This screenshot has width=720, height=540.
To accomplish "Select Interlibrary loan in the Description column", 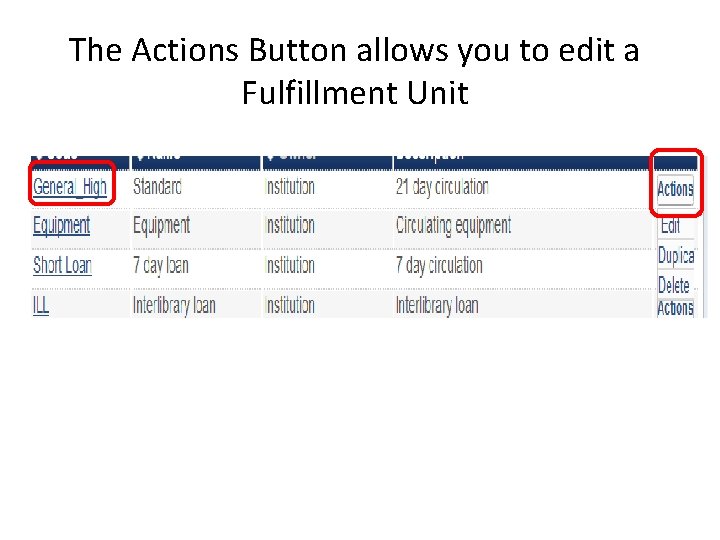I will pyautogui.click(x=437, y=305).
